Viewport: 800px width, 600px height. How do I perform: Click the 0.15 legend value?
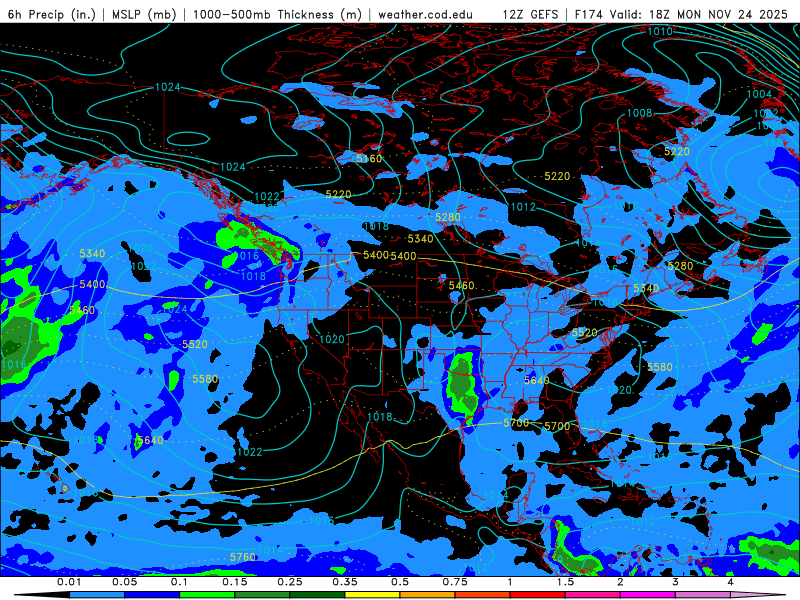[235, 582]
